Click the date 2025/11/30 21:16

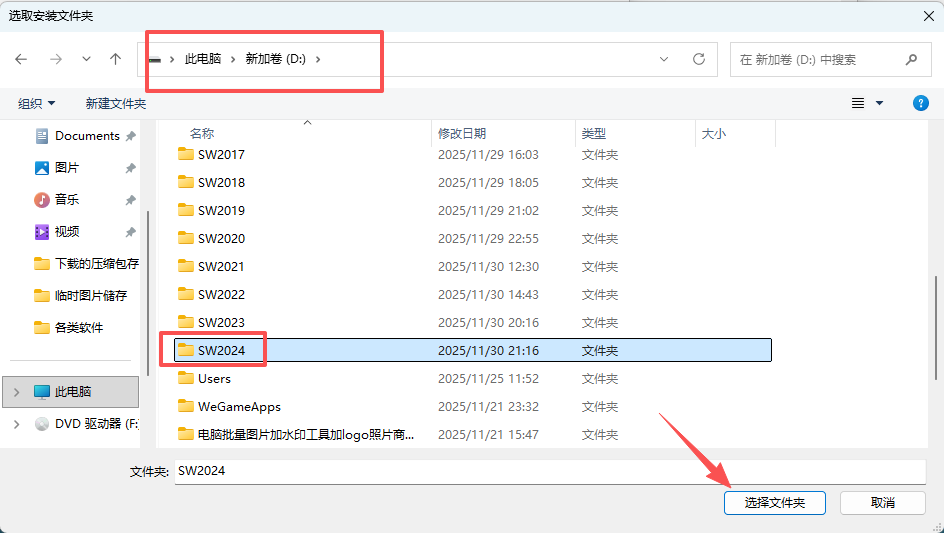pyautogui.click(x=488, y=351)
